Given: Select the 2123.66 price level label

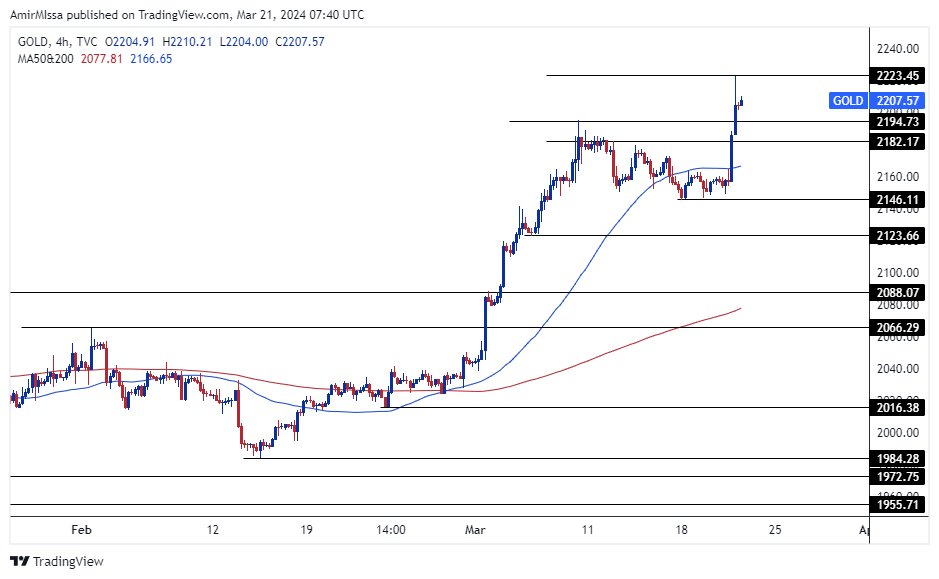Looking at the screenshot, I should [x=897, y=235].
